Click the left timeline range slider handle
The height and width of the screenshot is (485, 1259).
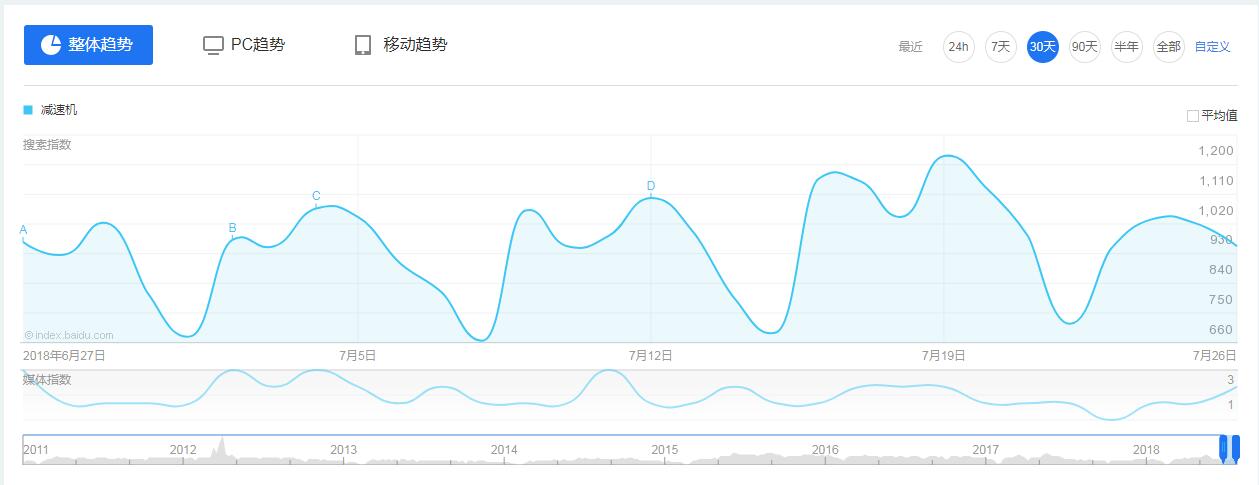1223,448
